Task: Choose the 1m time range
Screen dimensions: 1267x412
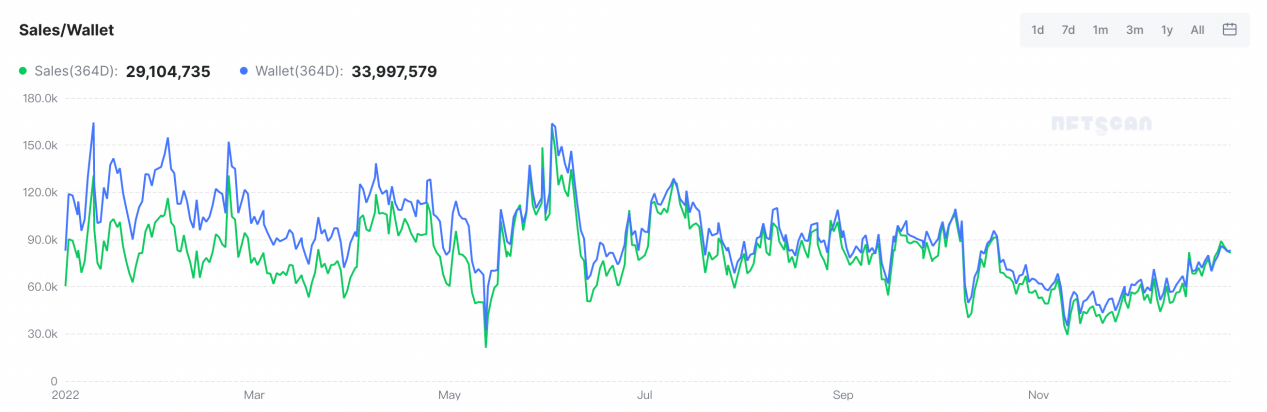Action: [1100, 30]
